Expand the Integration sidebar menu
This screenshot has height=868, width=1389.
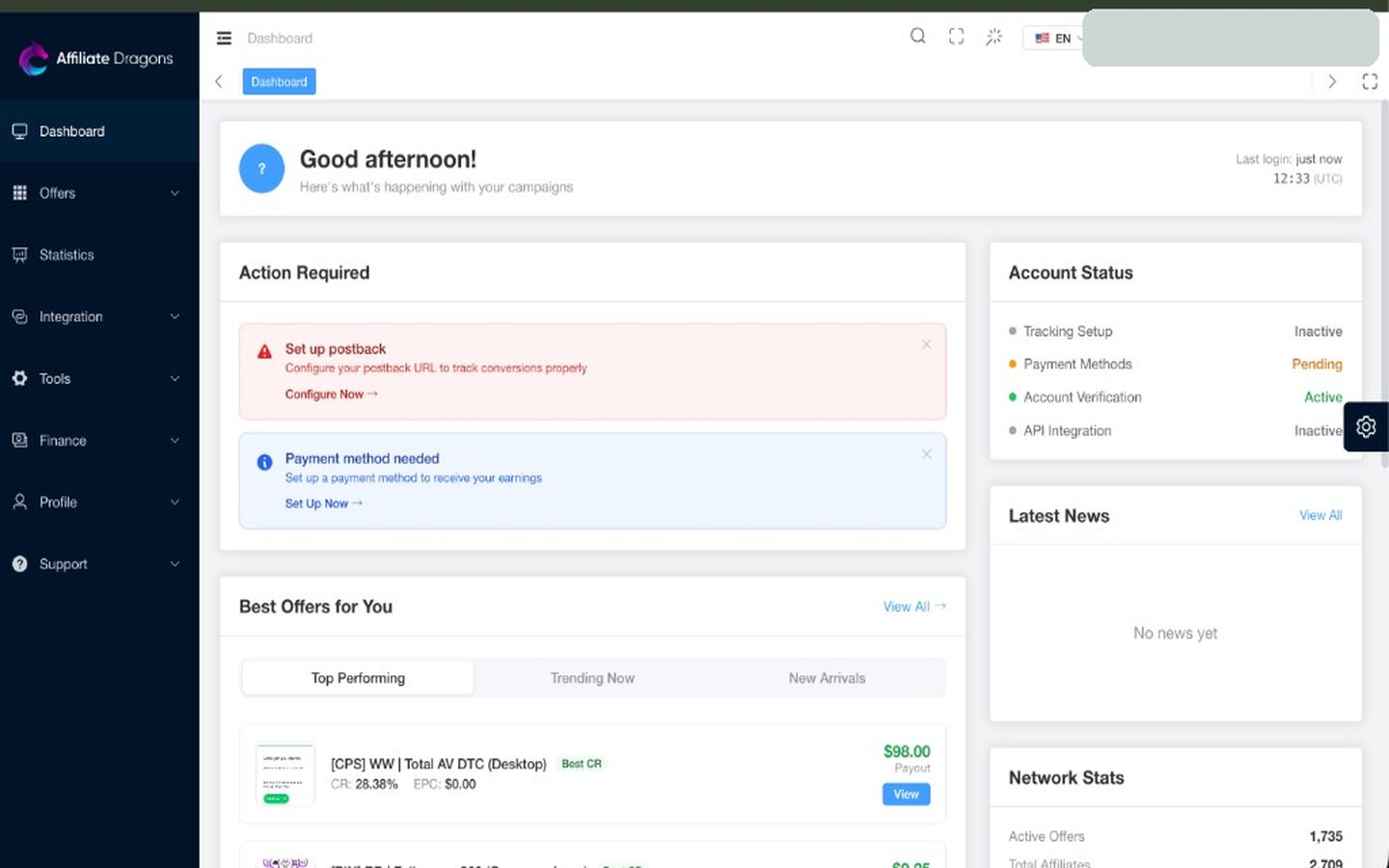99,316
